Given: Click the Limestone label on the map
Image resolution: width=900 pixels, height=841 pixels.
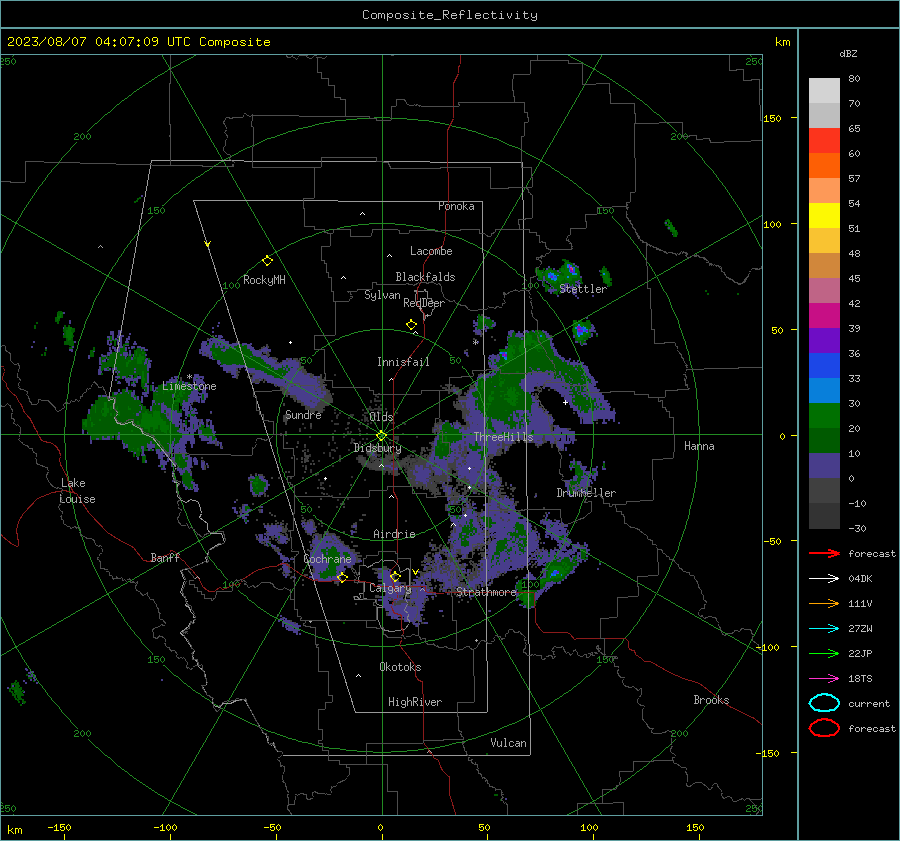Looking at the screenshot, I should (x=189, y=386).
